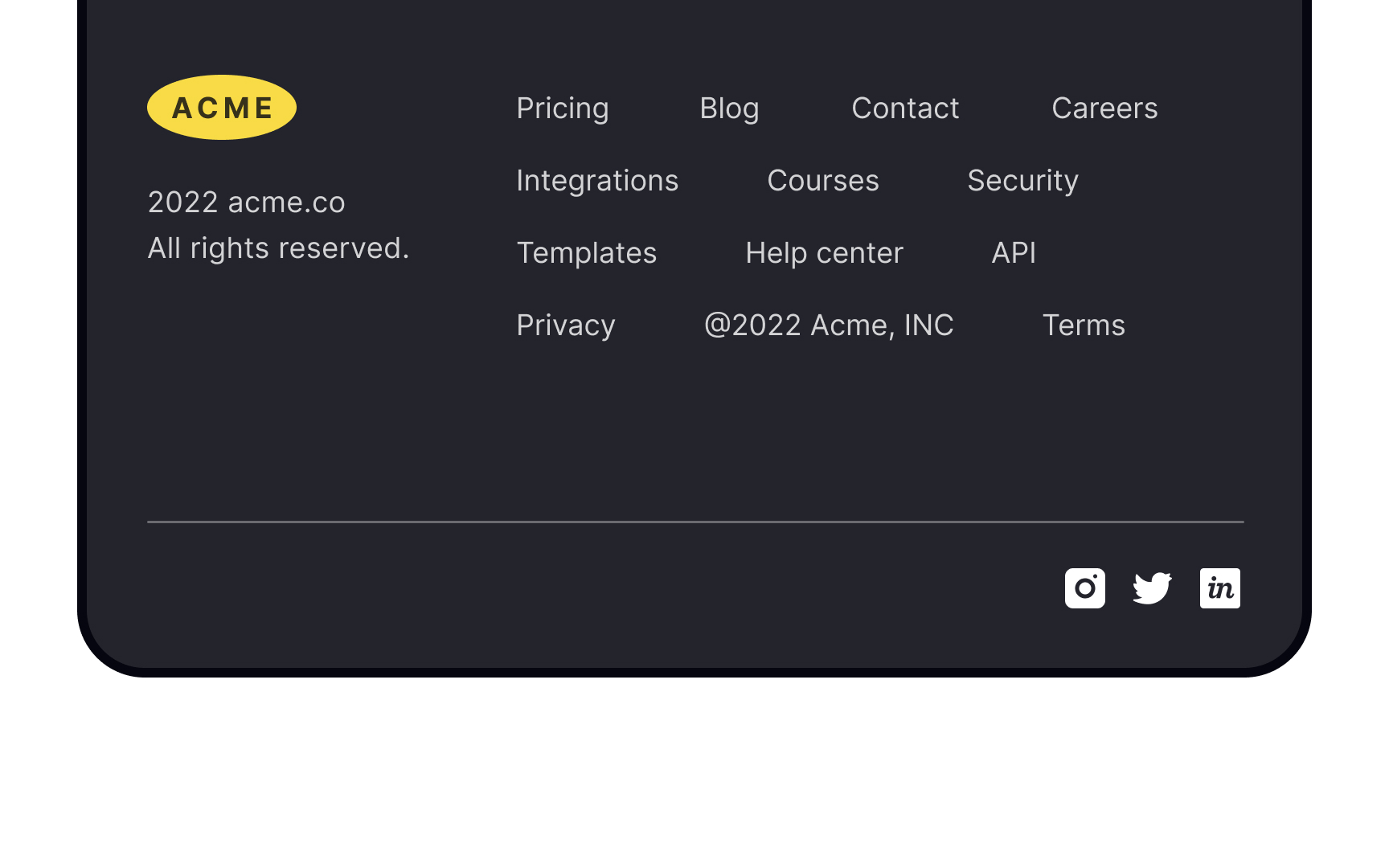Open the Pricing footer link

tap(563, 108)
